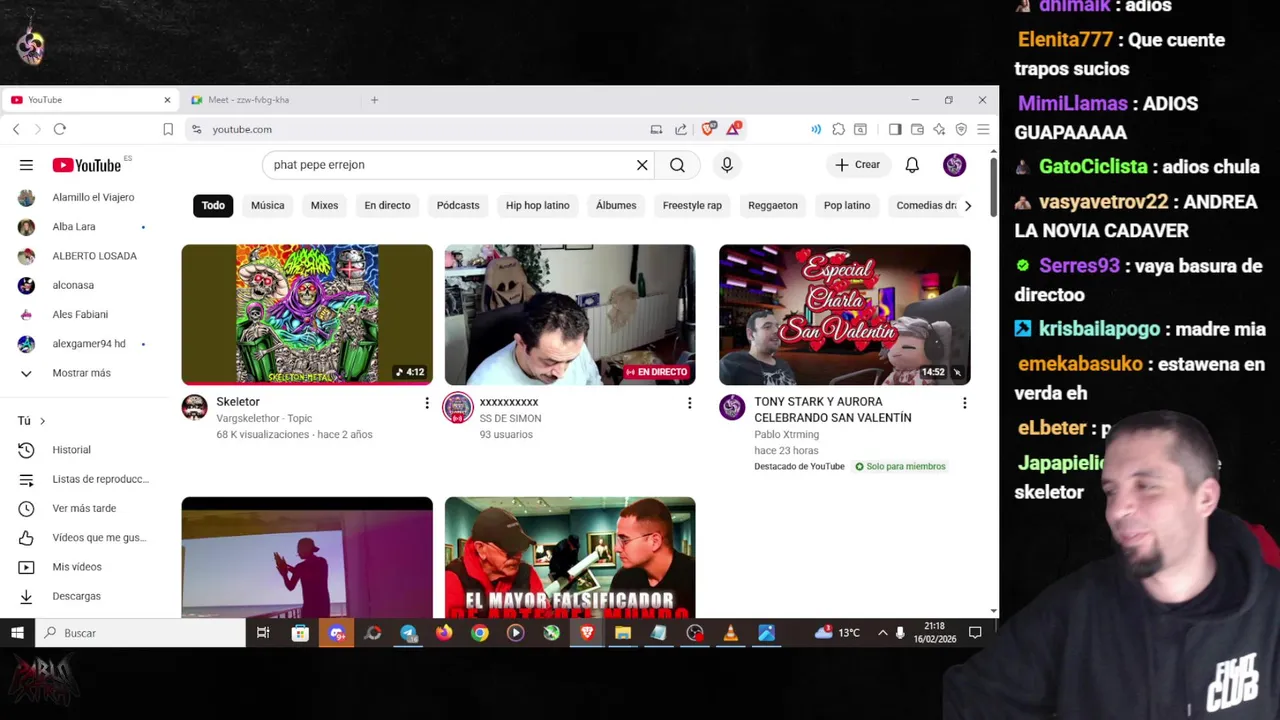1280x720 pixels.
Task: Run search with the magnifier button
Action: coord(677,165)
